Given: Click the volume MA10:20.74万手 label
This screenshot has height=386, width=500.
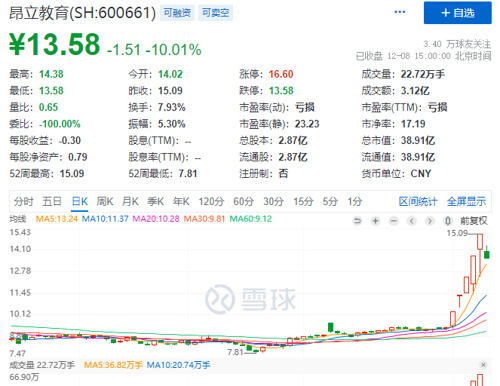Looking at the screenshot, I should point(178,365).
